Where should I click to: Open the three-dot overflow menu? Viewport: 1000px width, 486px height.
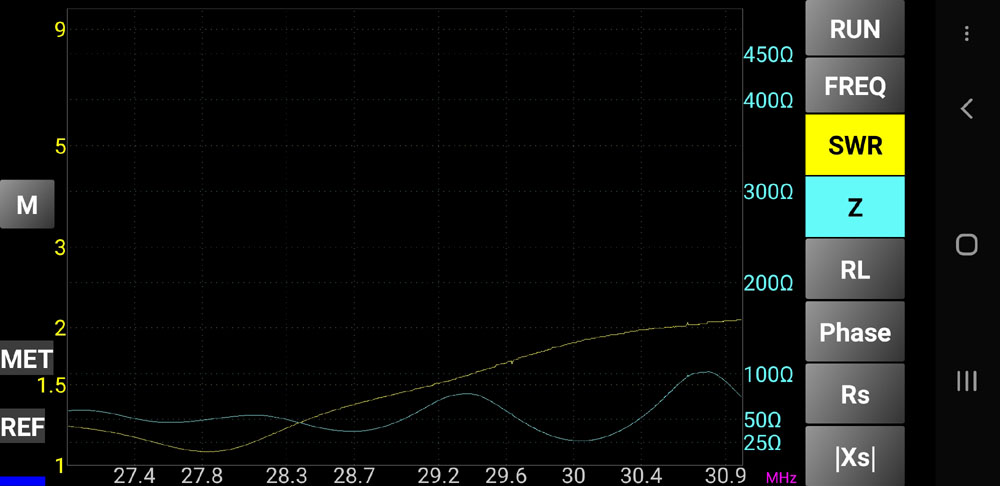(x=967, y=33)
